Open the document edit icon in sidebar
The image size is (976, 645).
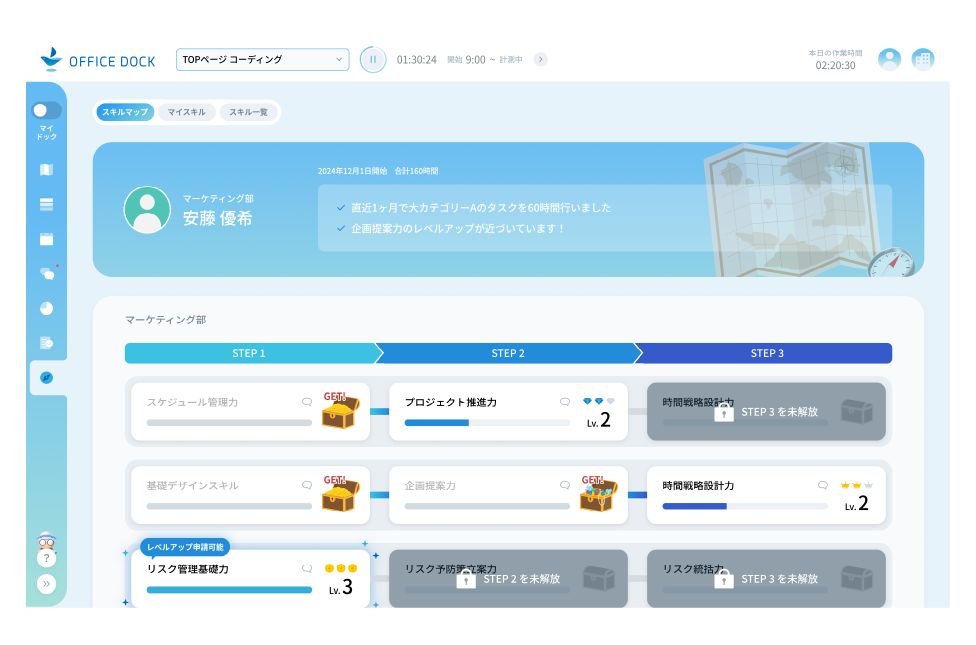45,343
